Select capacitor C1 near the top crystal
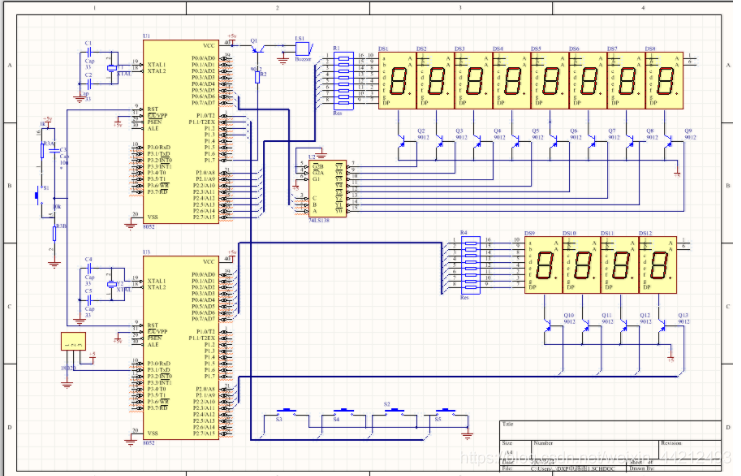Viewport: 741px width, 476px height. tap(88, 52)
